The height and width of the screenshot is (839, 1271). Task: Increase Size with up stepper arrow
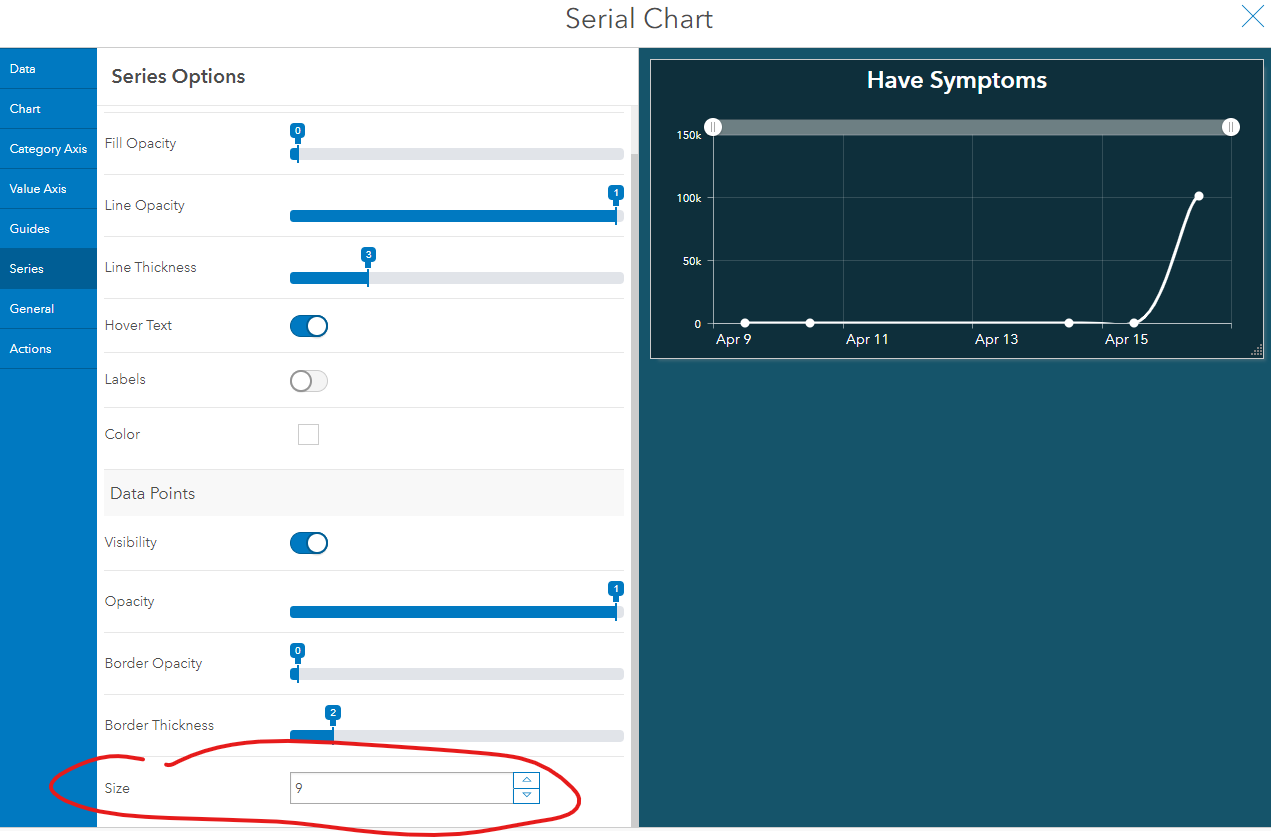526,780
